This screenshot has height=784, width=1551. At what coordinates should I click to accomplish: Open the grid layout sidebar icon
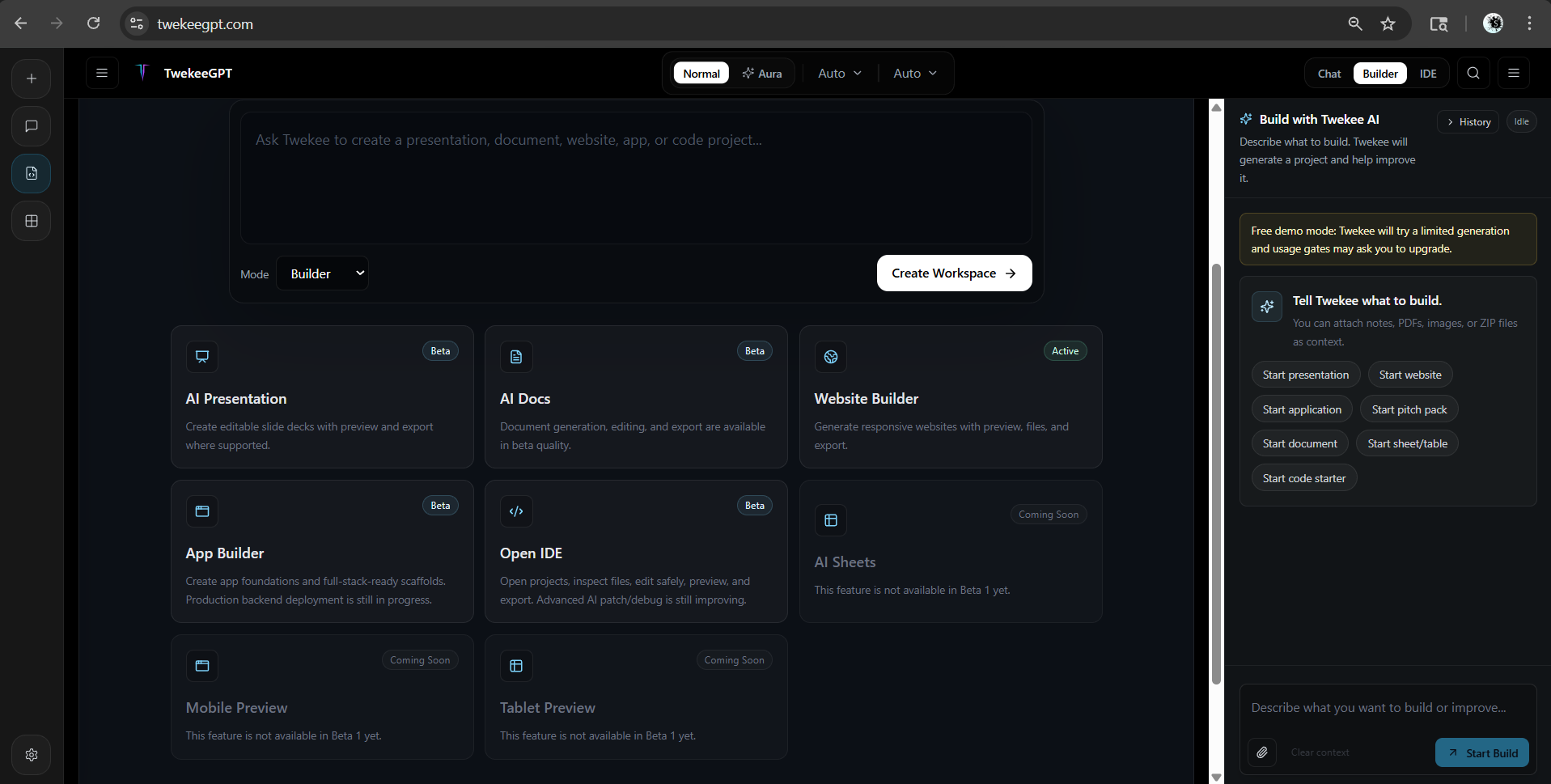[32, 221]
